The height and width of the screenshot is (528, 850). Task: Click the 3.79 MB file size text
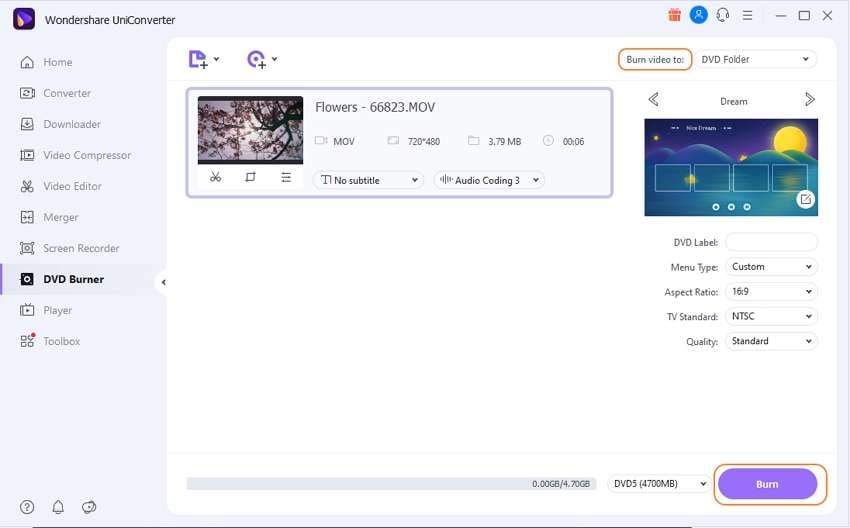(x=504, y=141)
